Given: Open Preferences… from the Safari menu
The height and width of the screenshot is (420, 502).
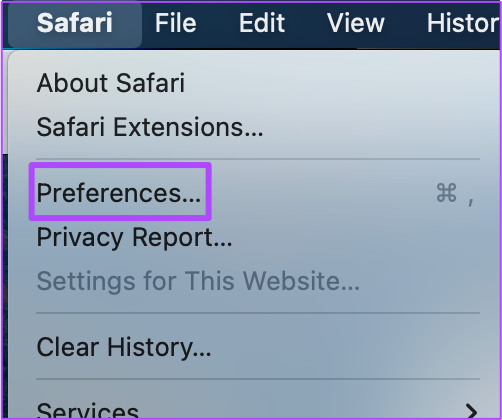Looking at the screenshot, I should coord(119,193).
